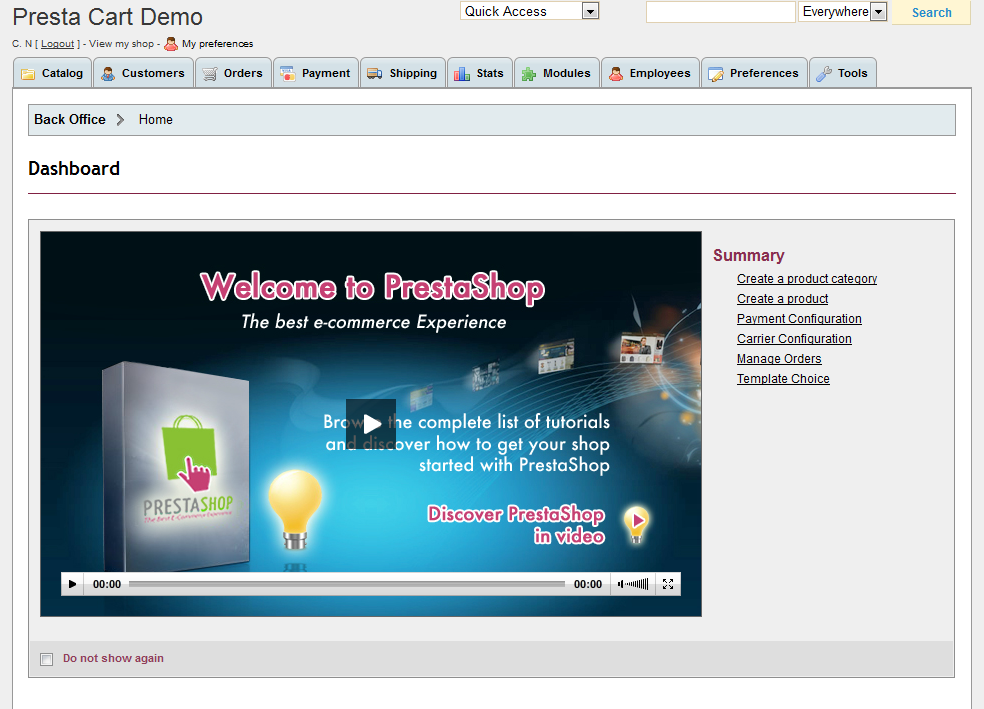Click the Orders shopping cart icon
The image size is (984, 709).
click(x=210, y=74)
